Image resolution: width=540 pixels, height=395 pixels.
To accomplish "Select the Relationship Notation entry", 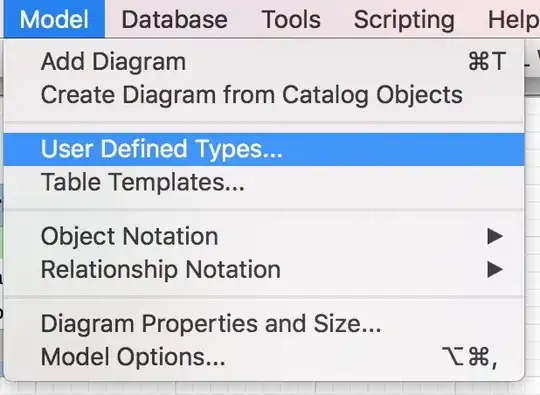I will coord(264,269).
